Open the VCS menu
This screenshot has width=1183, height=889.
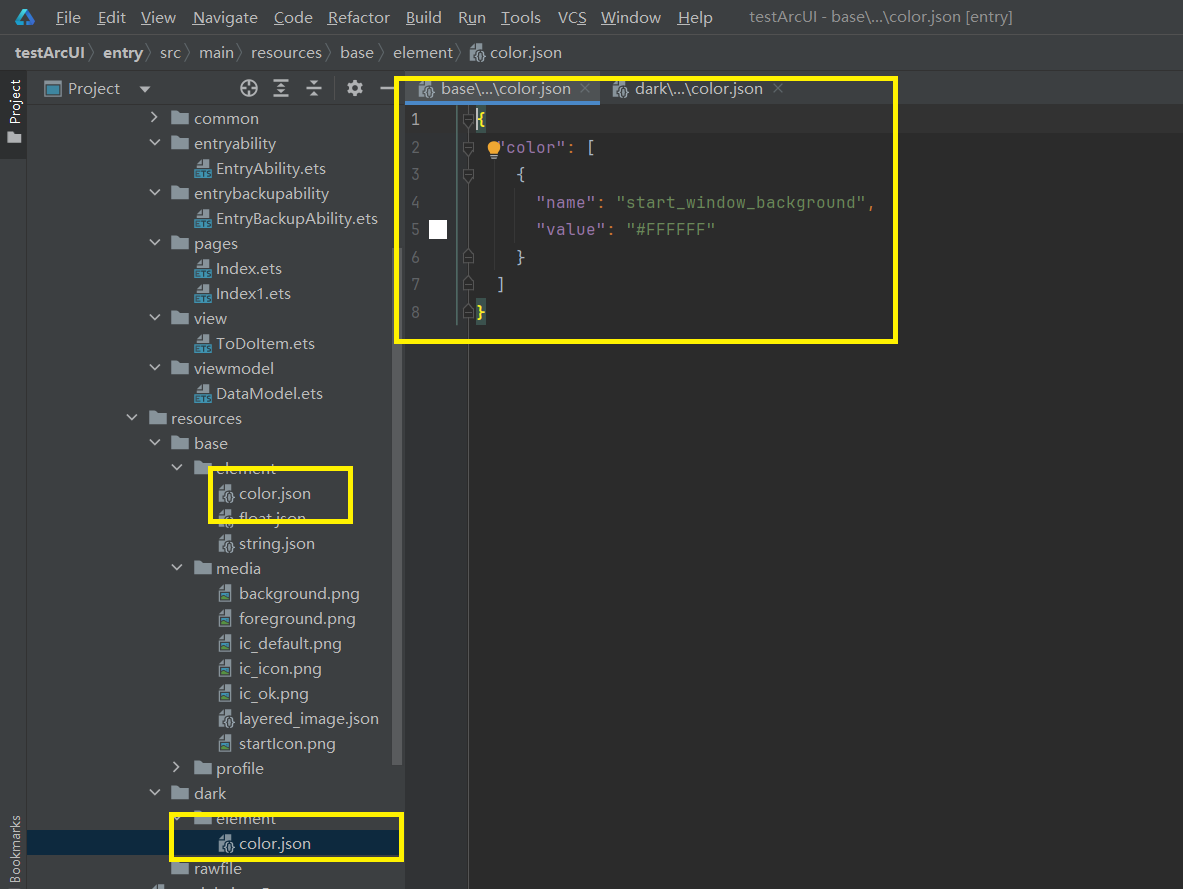click(572, 17)
